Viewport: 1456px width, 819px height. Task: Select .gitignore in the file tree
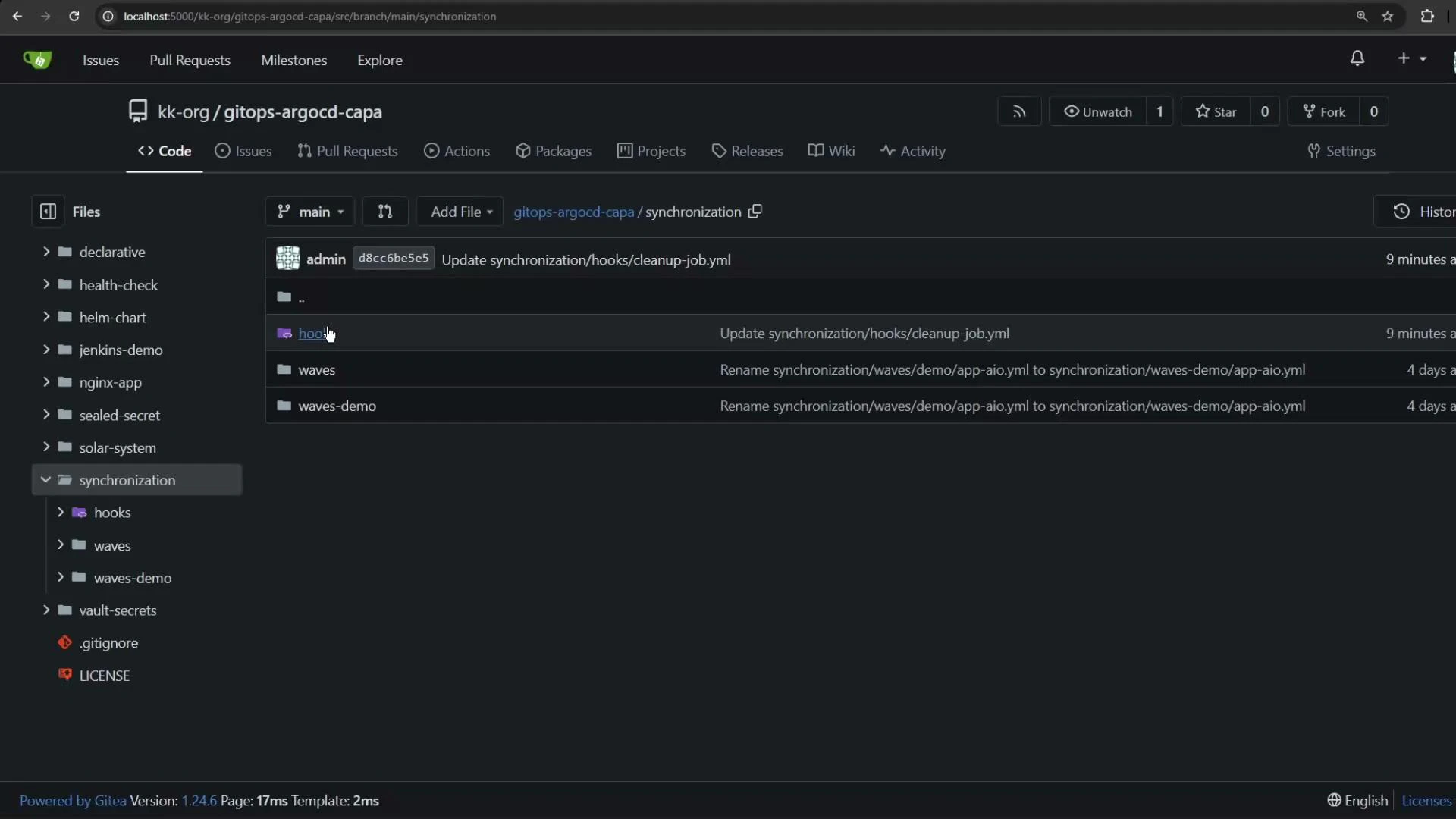pyautogui.click(x=108, y=643)
